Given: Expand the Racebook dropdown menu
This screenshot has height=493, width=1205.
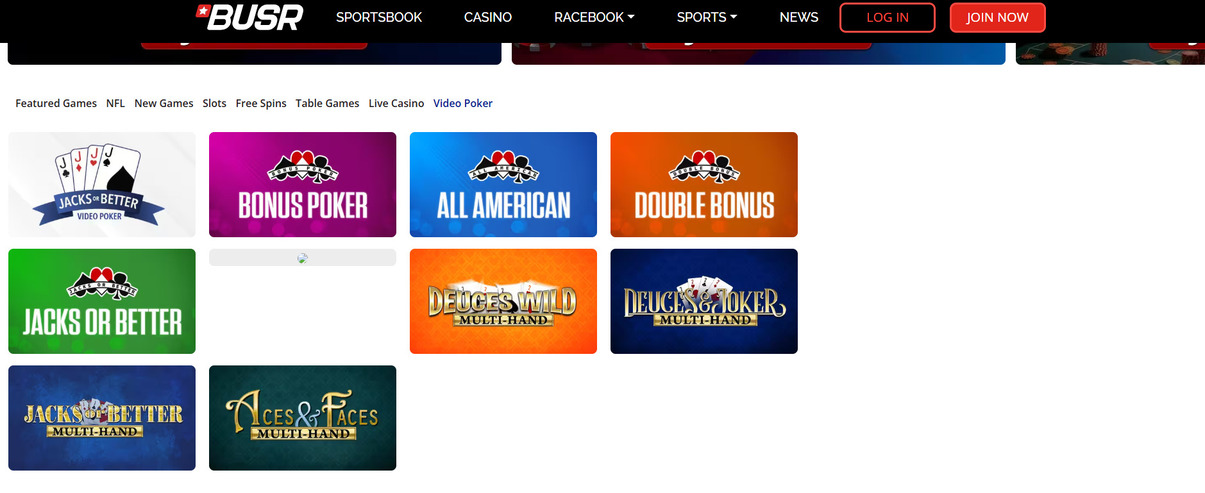Looking at the screenshot, I should tap(594, 17).
